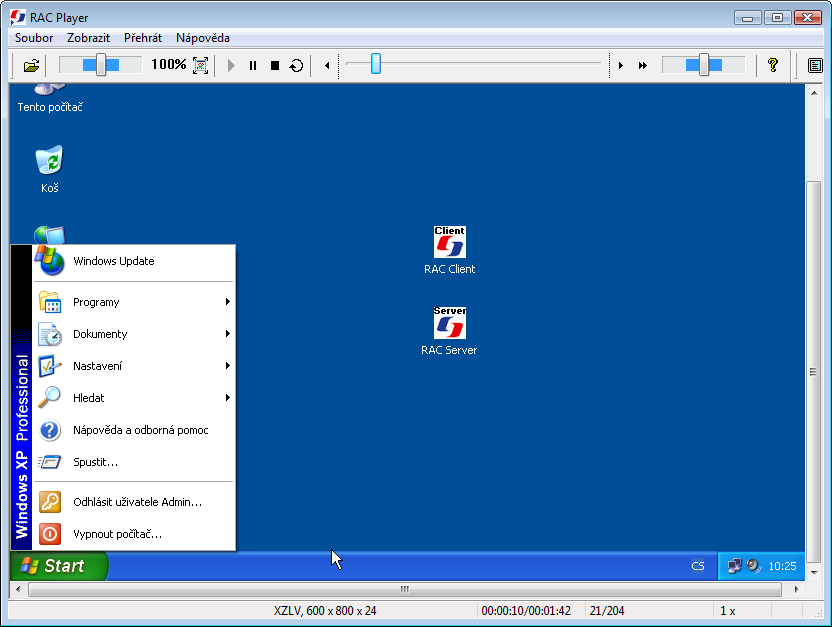Click the CS language indicator
Screen dimensions: 832x627
pos(698,566)
